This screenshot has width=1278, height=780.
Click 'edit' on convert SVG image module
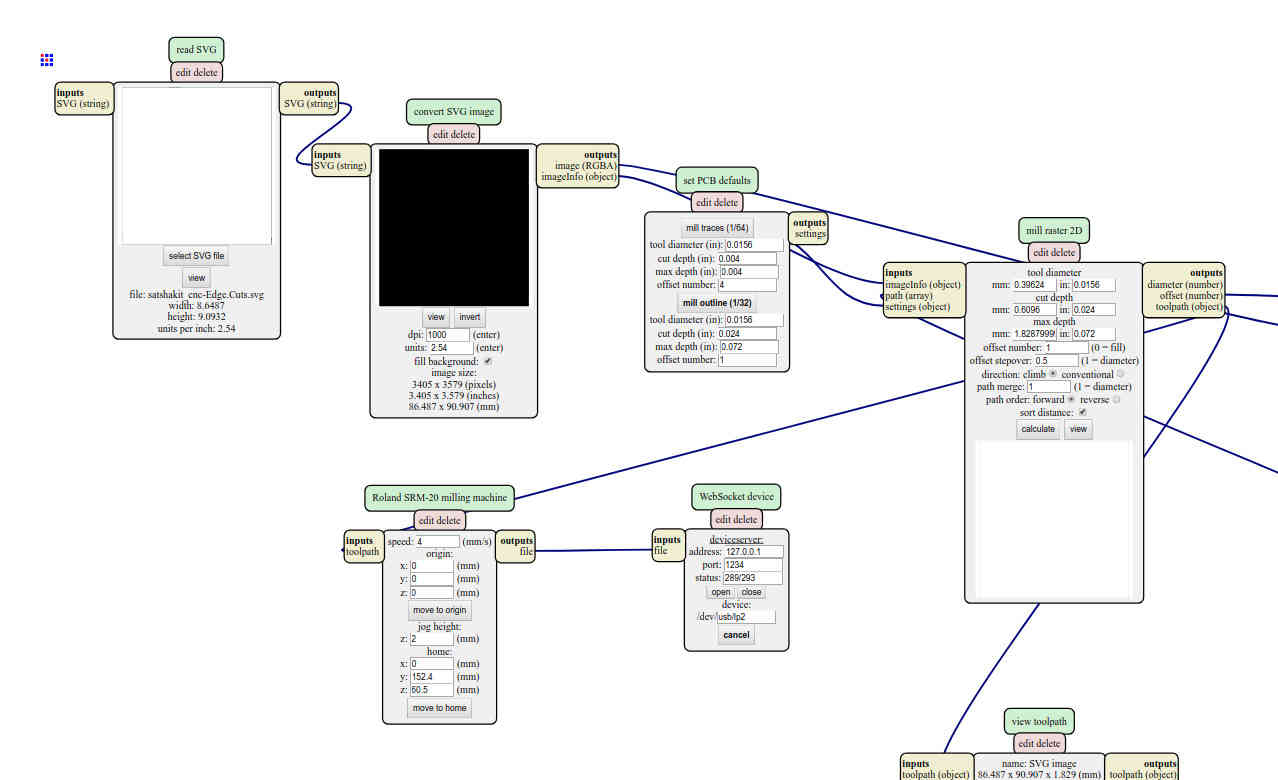click(x=443, y=134)
